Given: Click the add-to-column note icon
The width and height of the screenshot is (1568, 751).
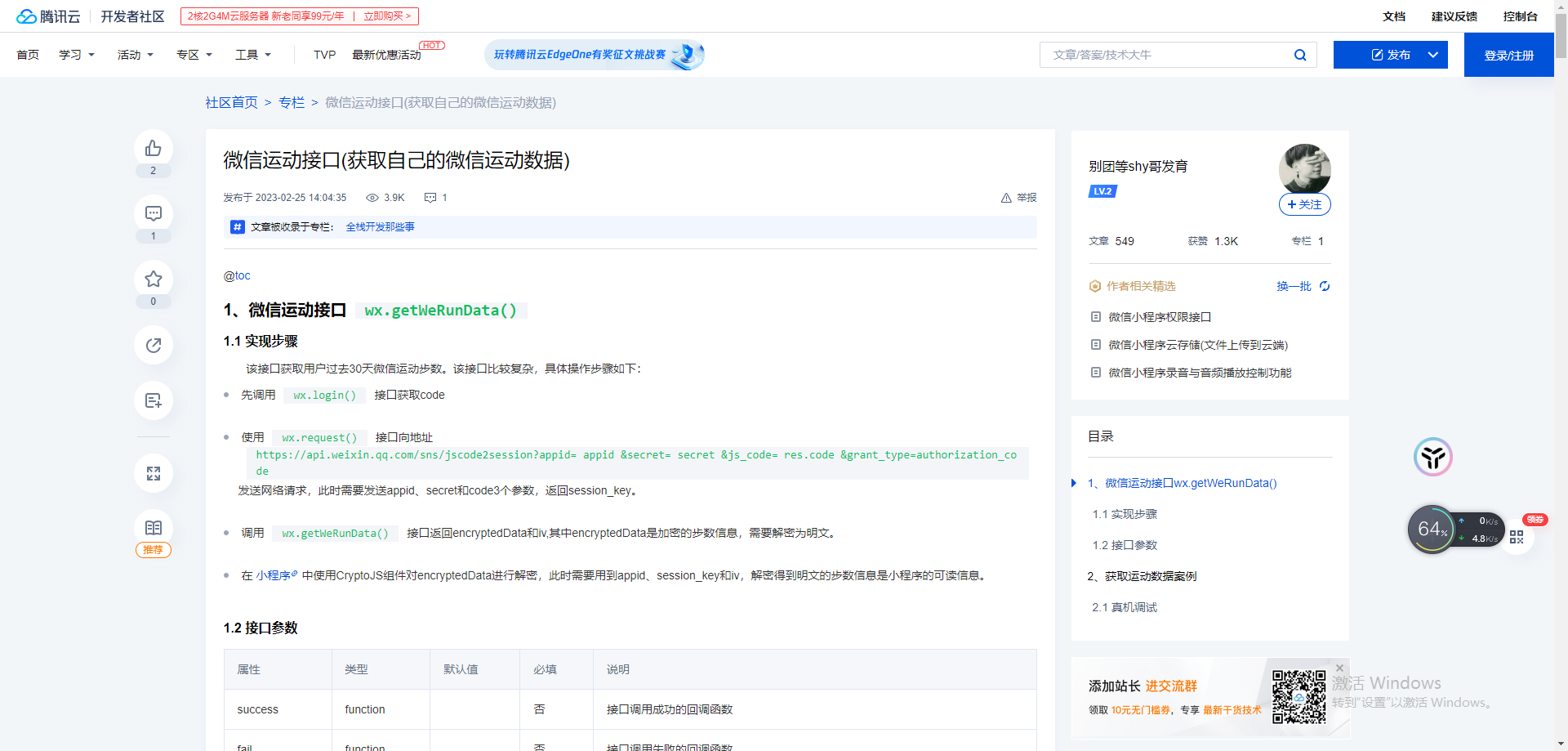Looking at the screenshot, I should click(x=153, y=400).
